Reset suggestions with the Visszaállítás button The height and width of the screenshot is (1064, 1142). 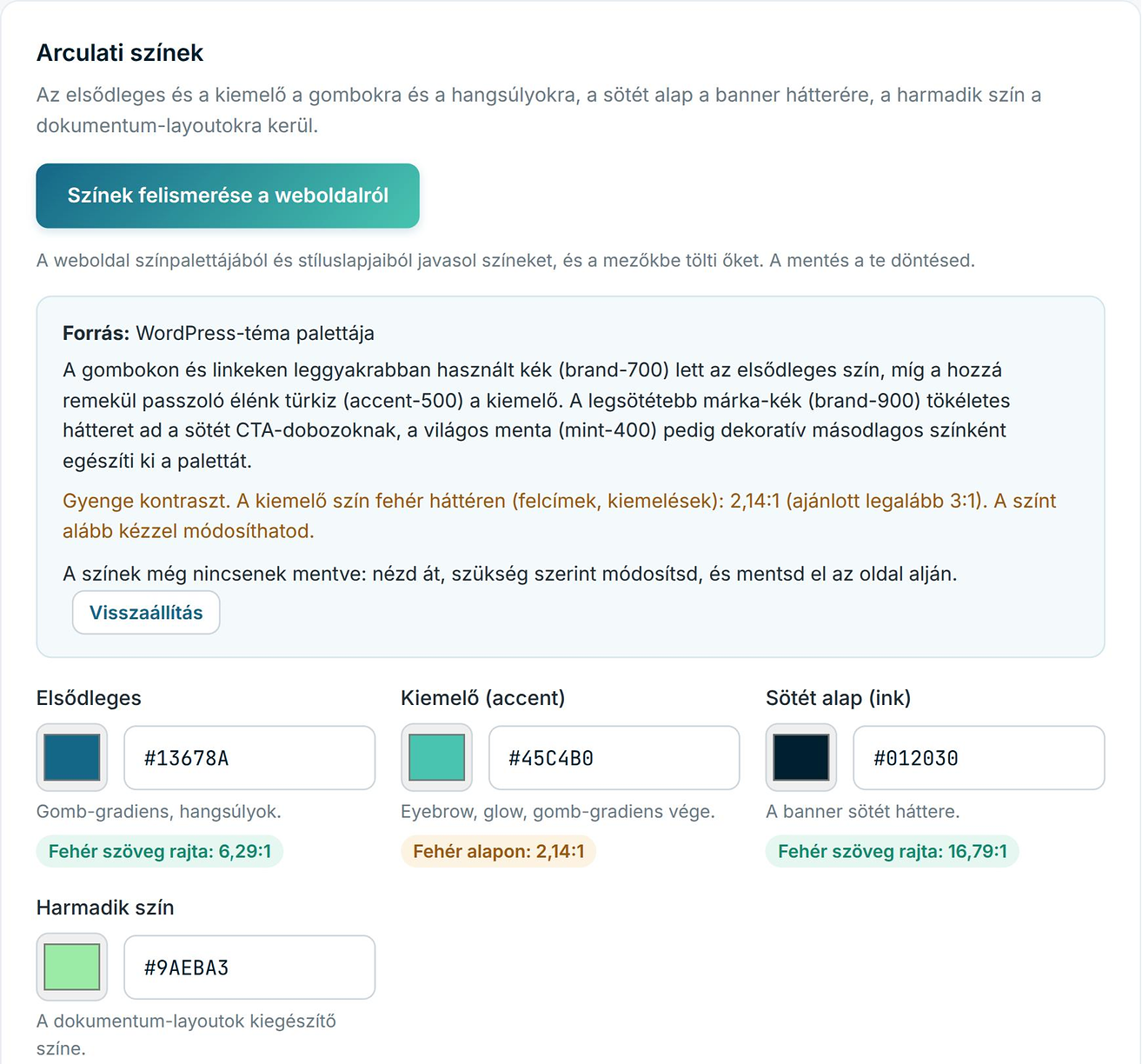[146, 613]
